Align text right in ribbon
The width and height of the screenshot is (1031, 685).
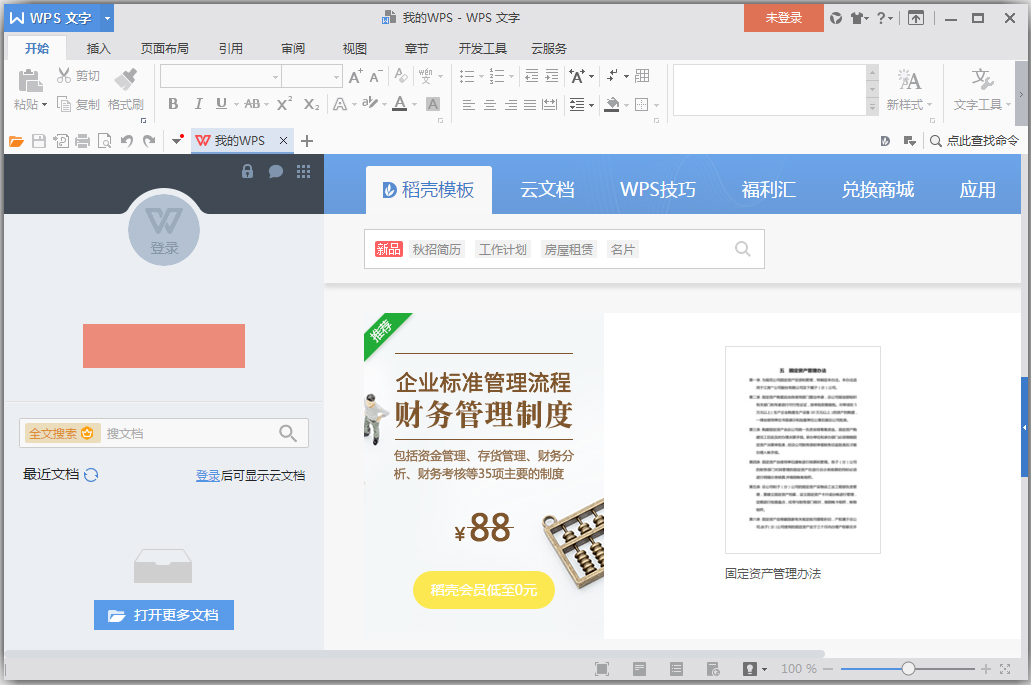pos(510,105)
